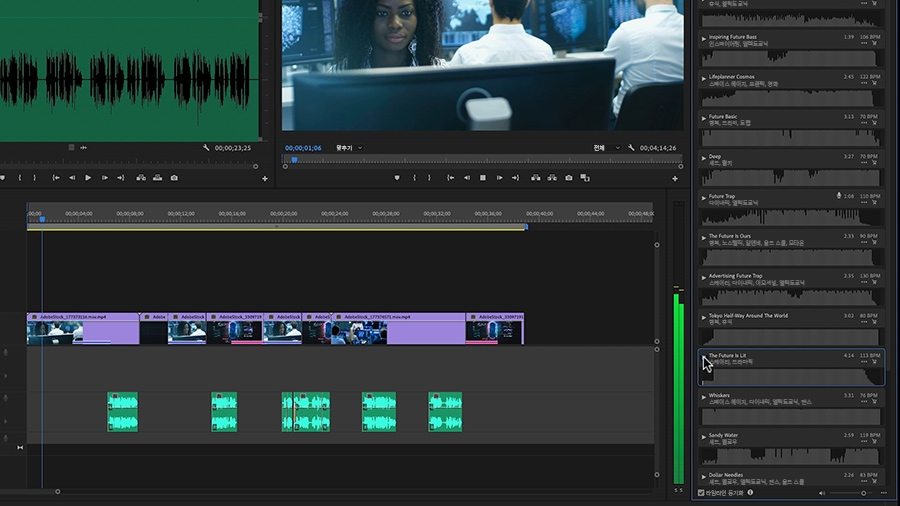Click the waveform of The Future Is Lit
Image resolution: width=900 pixels, height=506 pixels.
[790, 376]
